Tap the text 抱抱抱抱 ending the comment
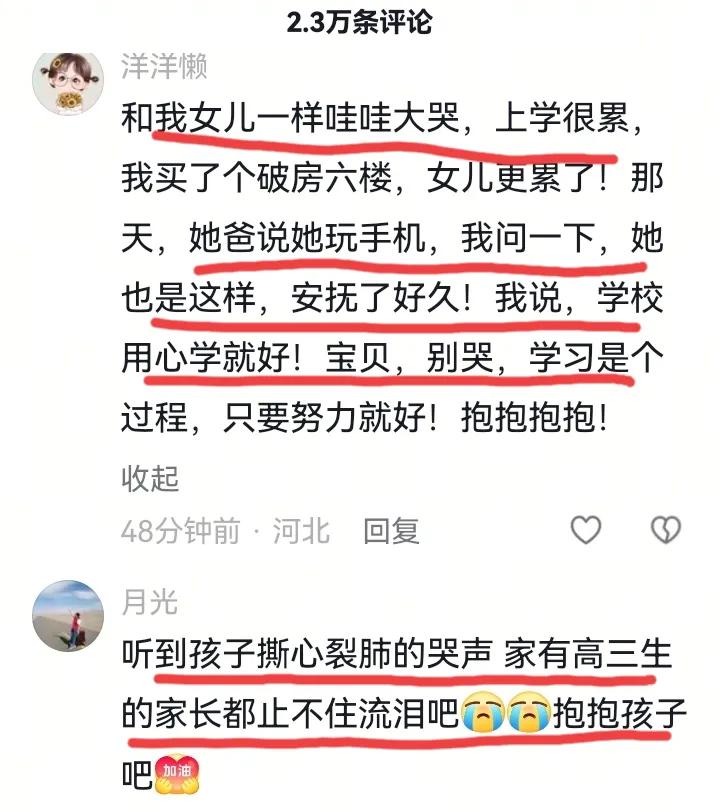The width and height of the screenshot is (720, 812). pos(528,417)
